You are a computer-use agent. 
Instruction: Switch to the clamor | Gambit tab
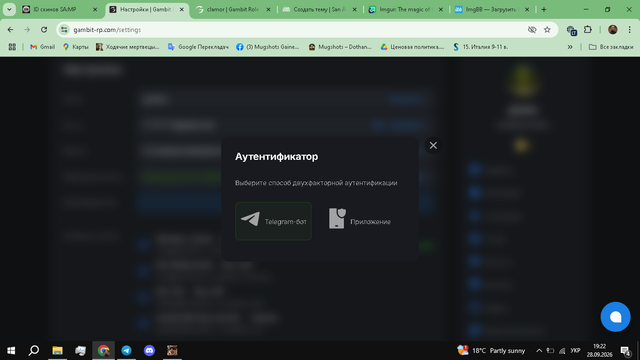[233, 9]
